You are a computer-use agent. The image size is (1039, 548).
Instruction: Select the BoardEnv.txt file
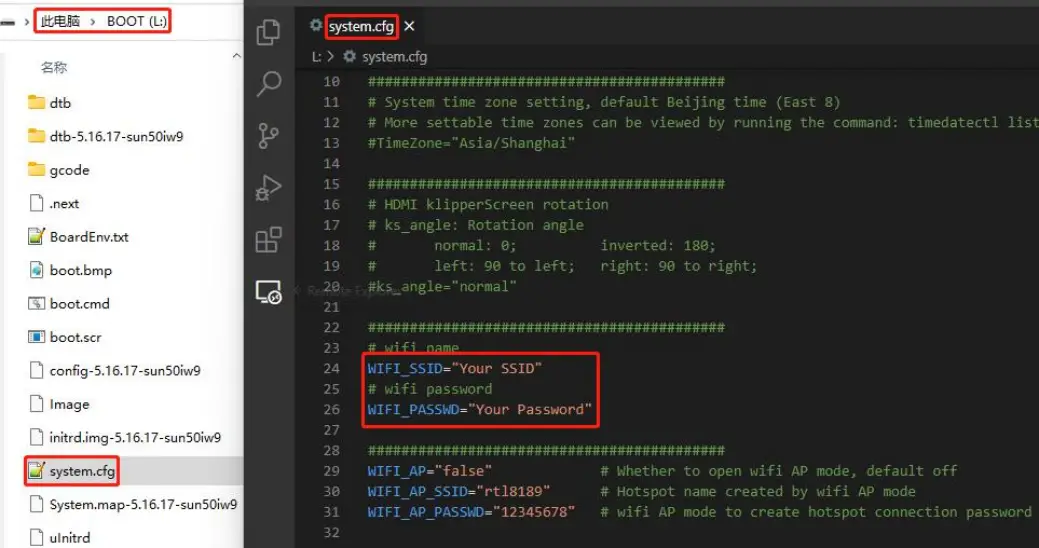[89, 237]
